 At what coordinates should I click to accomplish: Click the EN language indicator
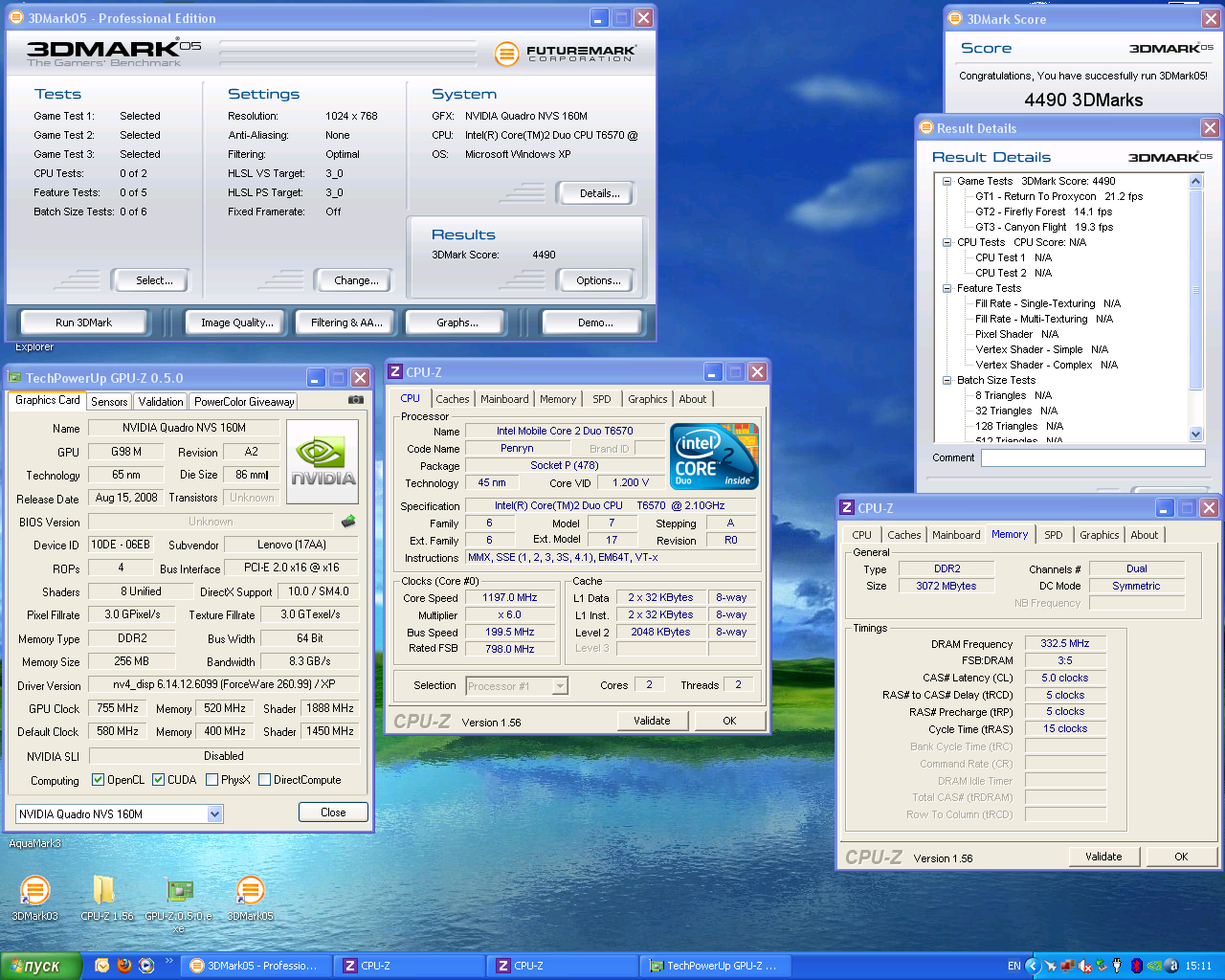pos(1013,966)
